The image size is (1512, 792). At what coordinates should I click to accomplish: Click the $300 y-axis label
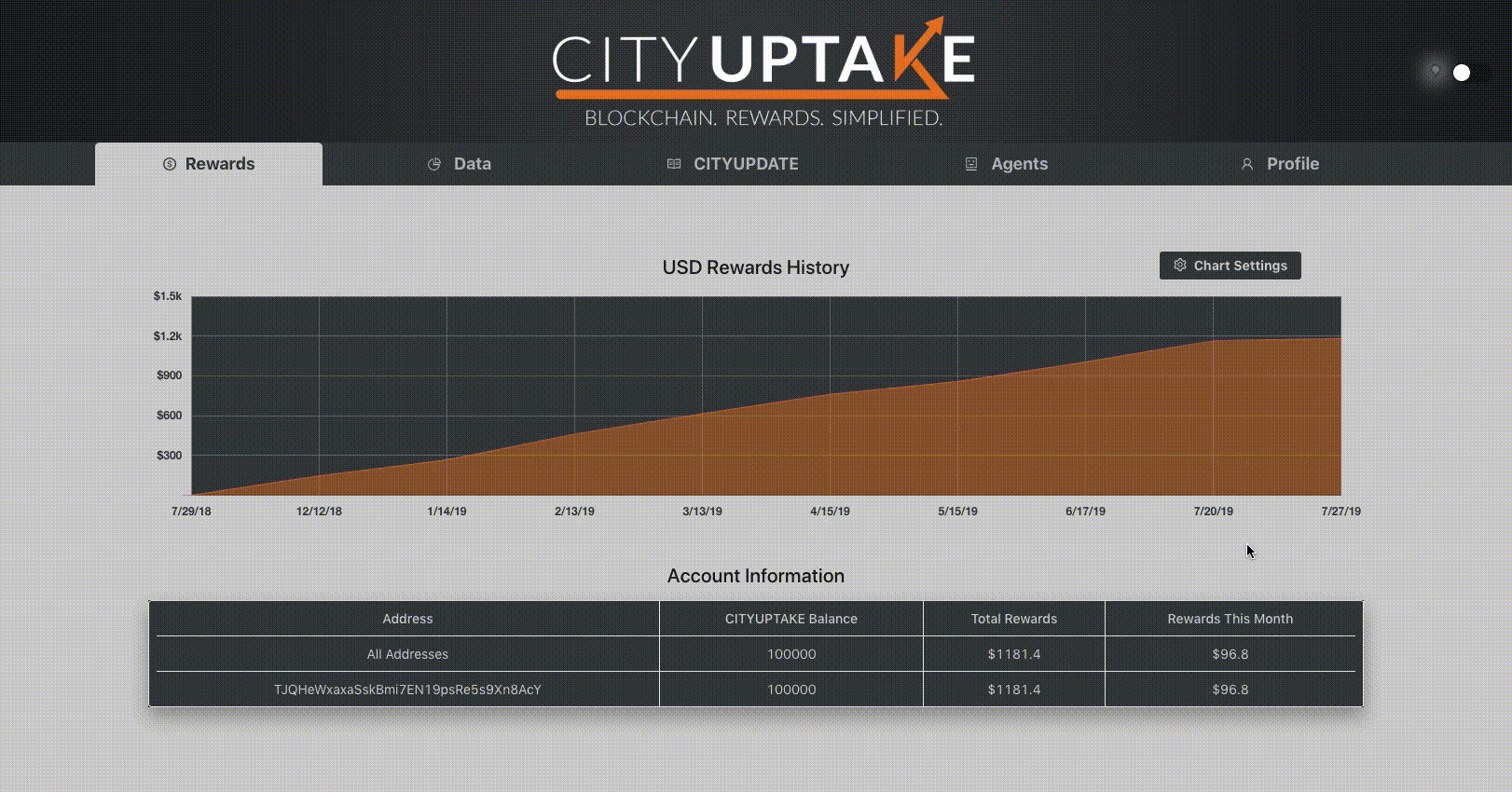point(170,456)
